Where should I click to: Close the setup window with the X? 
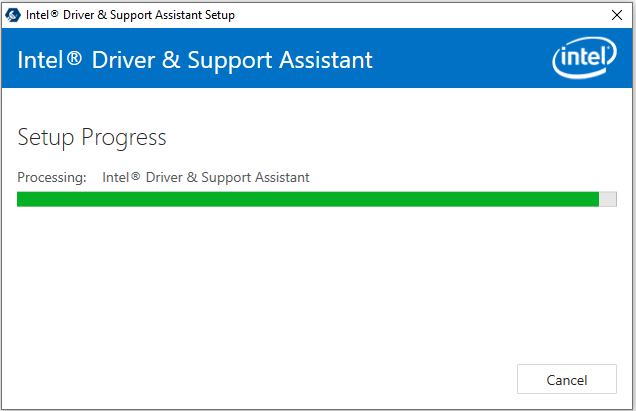click(617, 15)
